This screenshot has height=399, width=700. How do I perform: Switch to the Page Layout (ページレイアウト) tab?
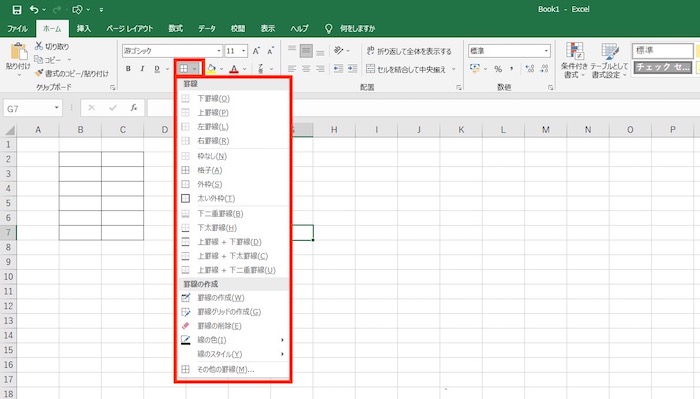(x=129, y=29)
